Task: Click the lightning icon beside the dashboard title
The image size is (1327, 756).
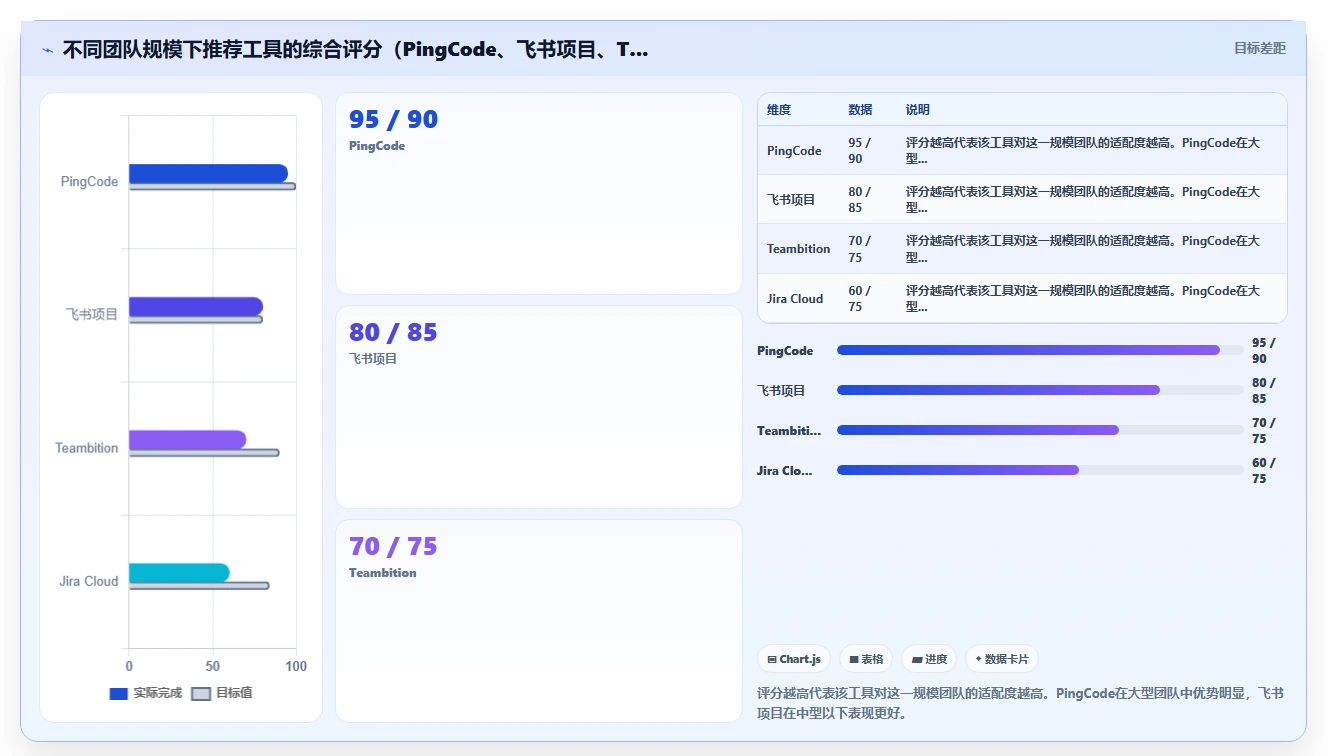Action: click(48, 50)
